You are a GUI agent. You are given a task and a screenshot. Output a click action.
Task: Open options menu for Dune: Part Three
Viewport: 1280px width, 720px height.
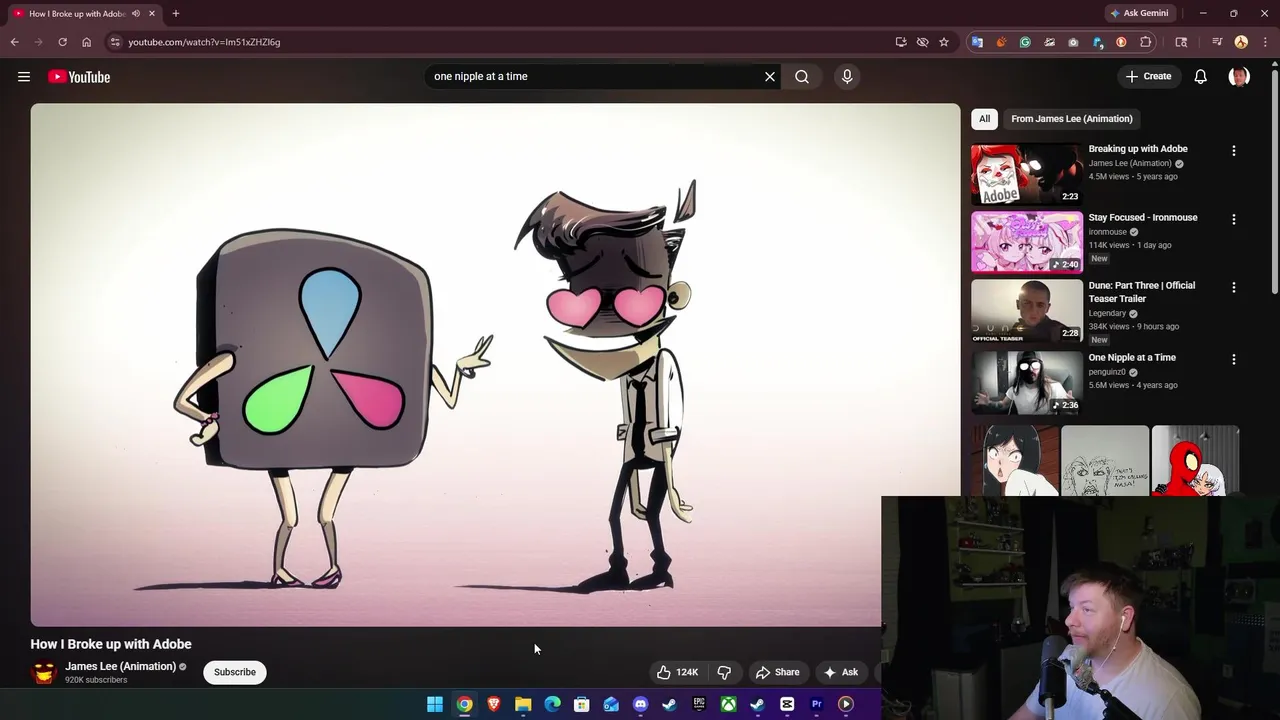coord(1233,287)
